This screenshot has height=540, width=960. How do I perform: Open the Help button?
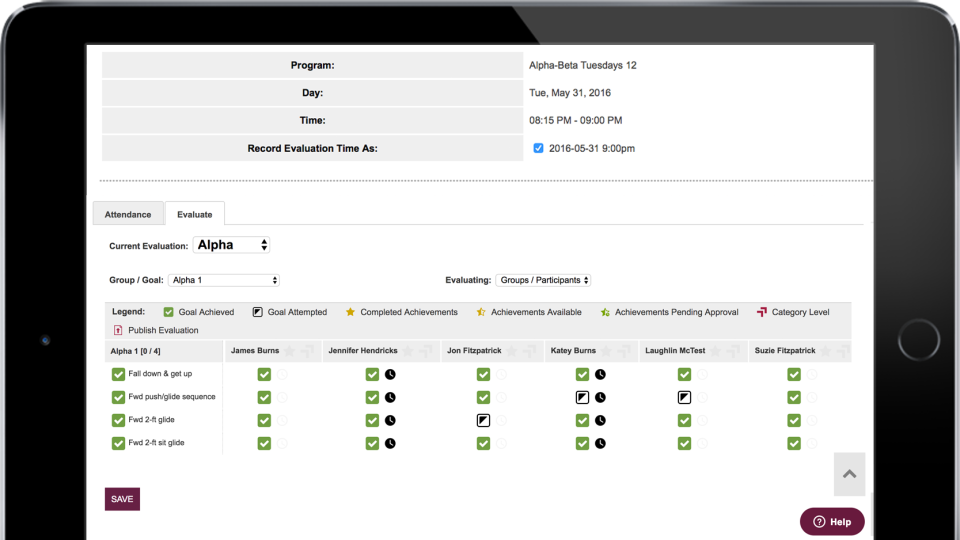(832, 522)
